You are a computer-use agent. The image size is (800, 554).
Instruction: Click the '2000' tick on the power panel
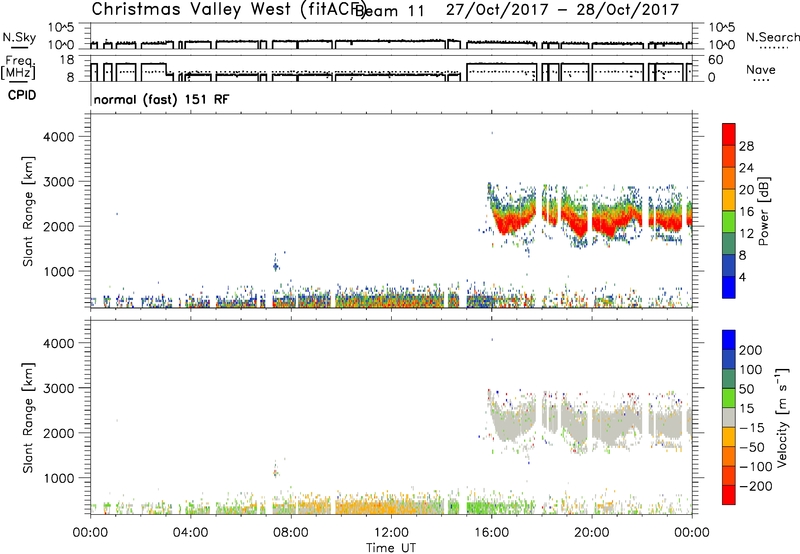[59, 226]
